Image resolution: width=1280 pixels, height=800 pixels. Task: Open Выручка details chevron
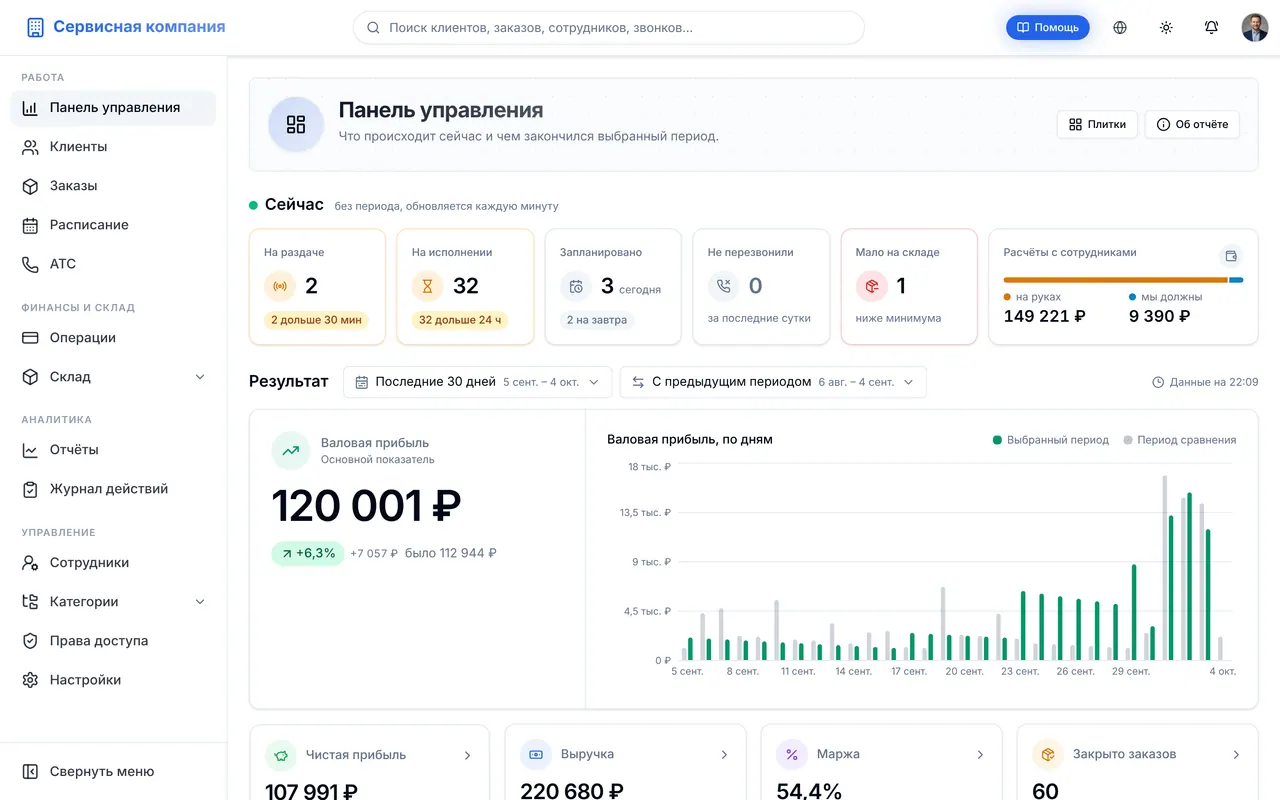(x=724, y=755)
